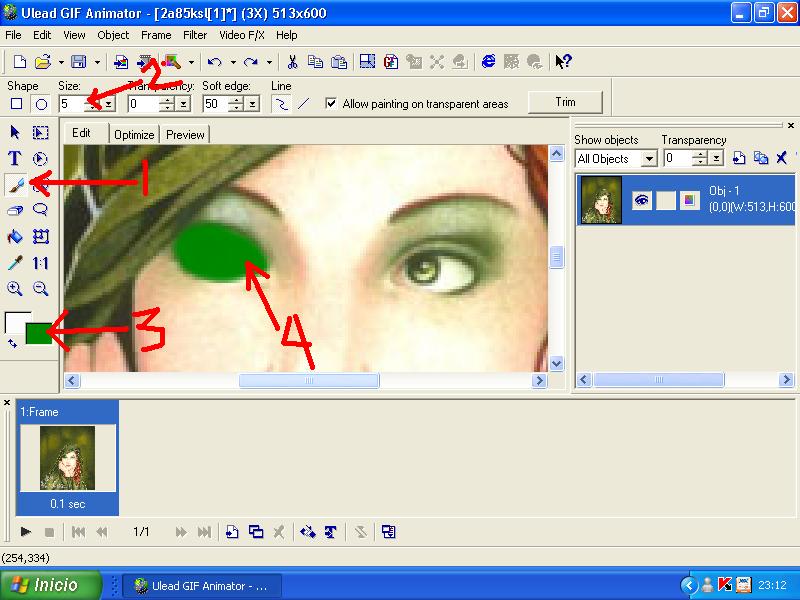Open brush Transparency dropdown arrow
Screen dimensions: 800x600
coord(184,104)
